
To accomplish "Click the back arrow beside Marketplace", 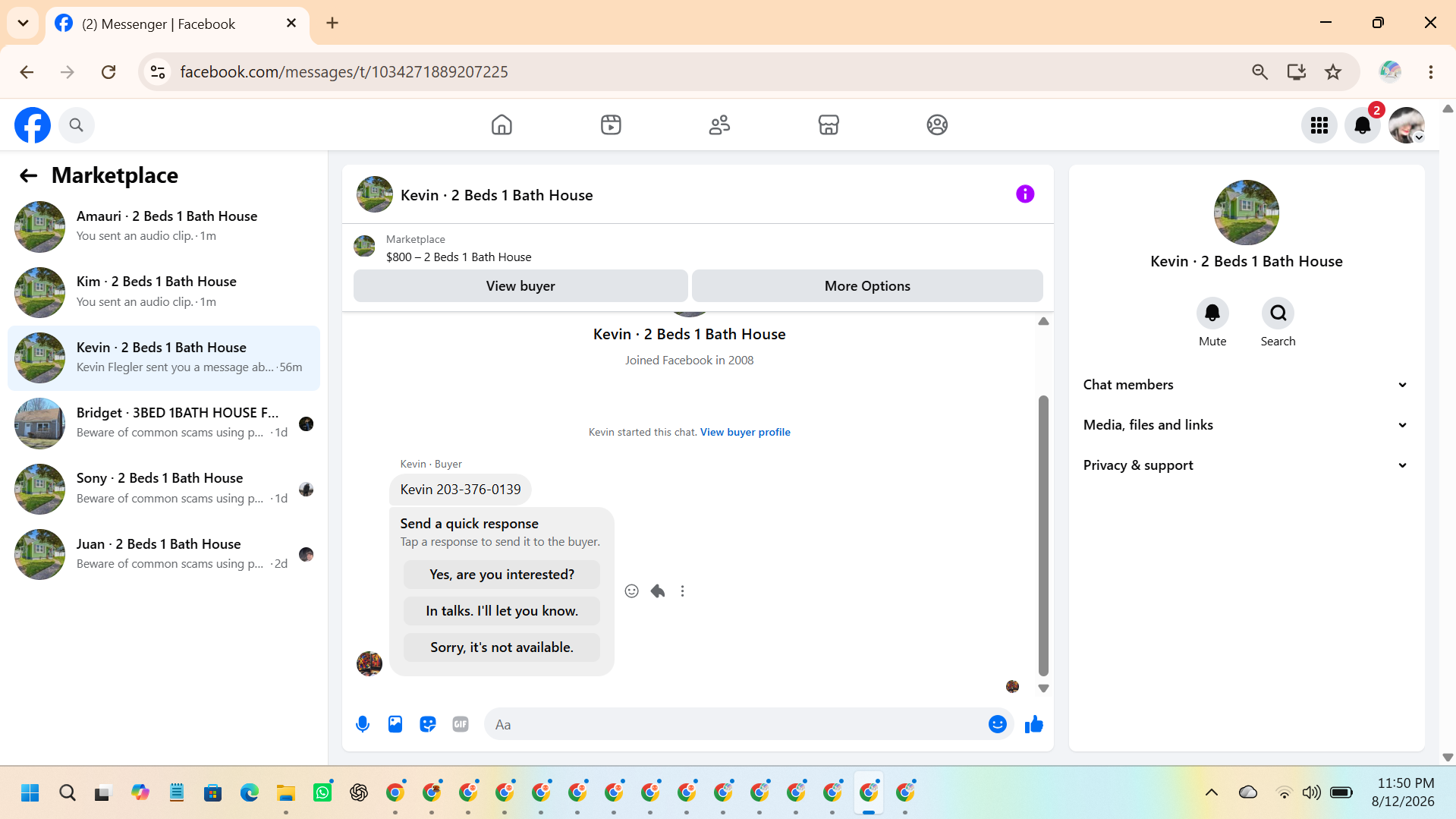I will [x=28, y=175].
